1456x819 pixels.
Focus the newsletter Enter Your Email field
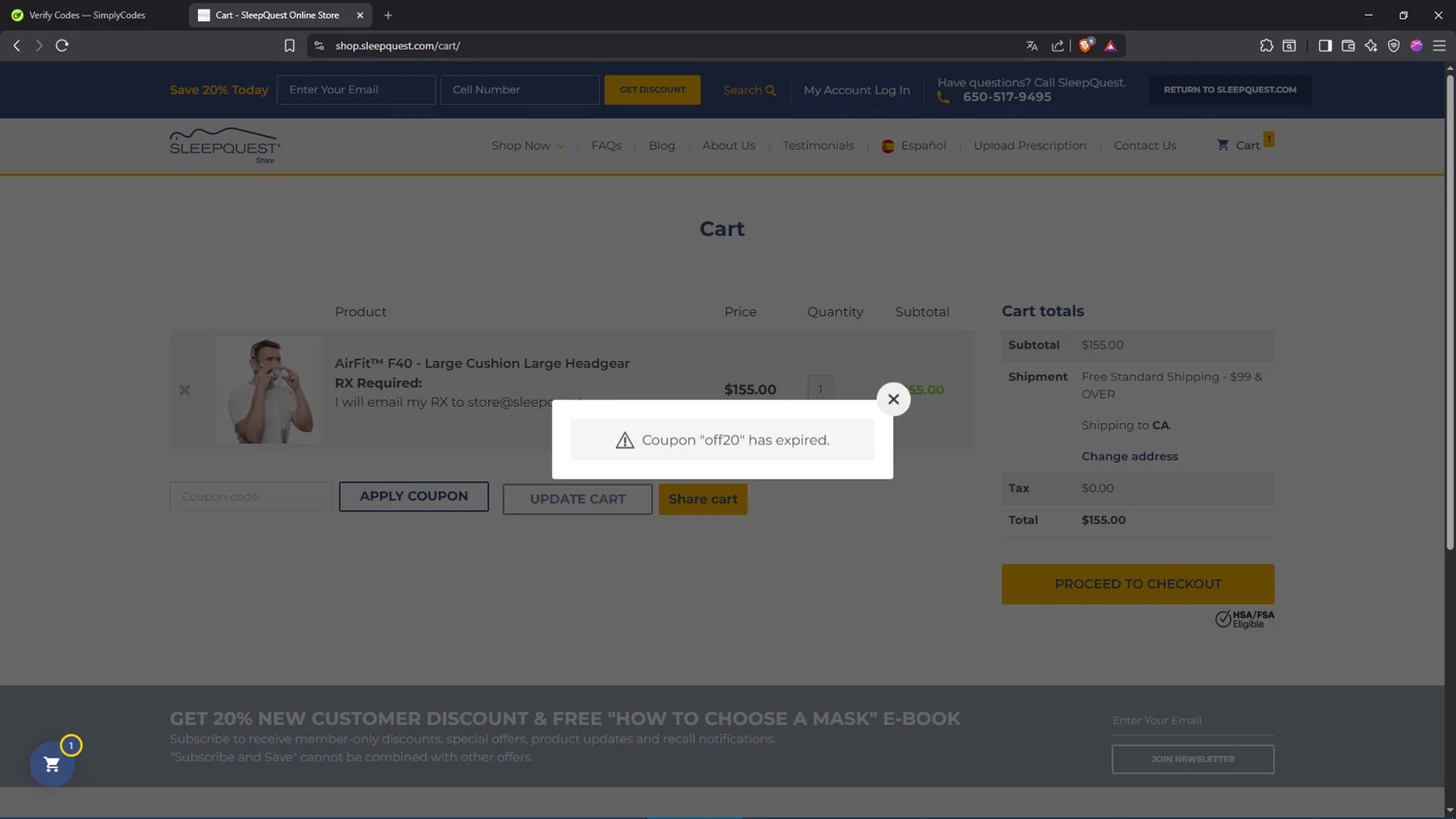(x=1193, y=721)
